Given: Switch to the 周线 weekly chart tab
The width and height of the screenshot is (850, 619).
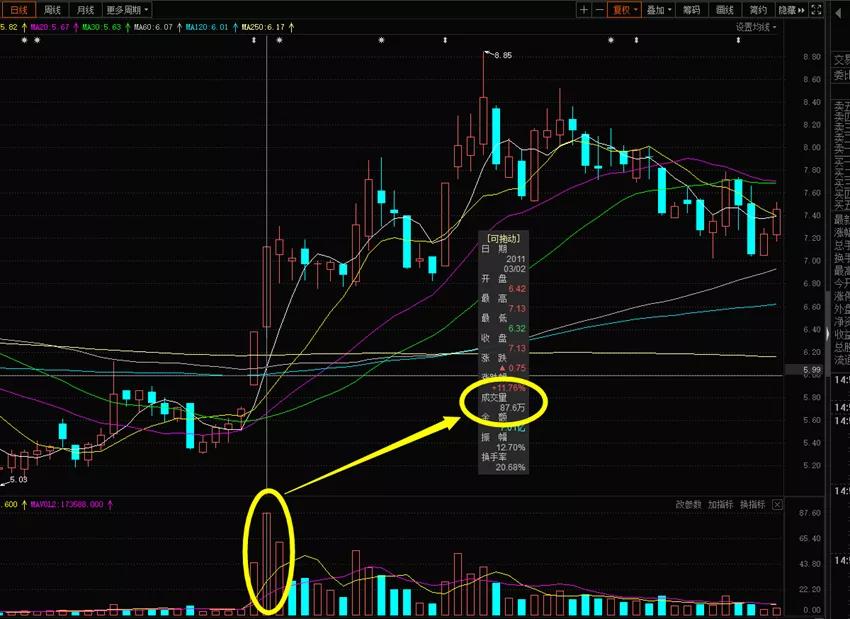Looking at the screenshot, I should (x=52, y=10).
